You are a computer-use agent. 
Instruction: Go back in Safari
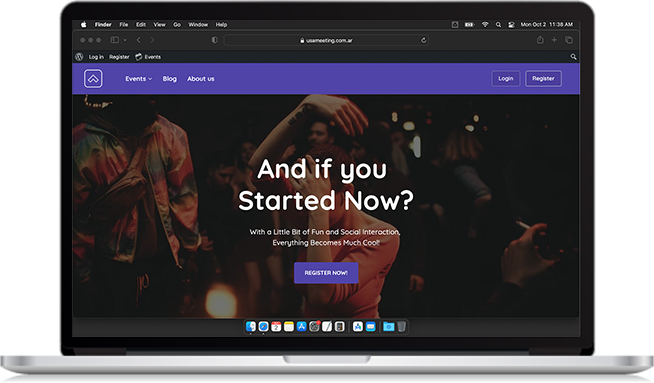coord(138,40)
